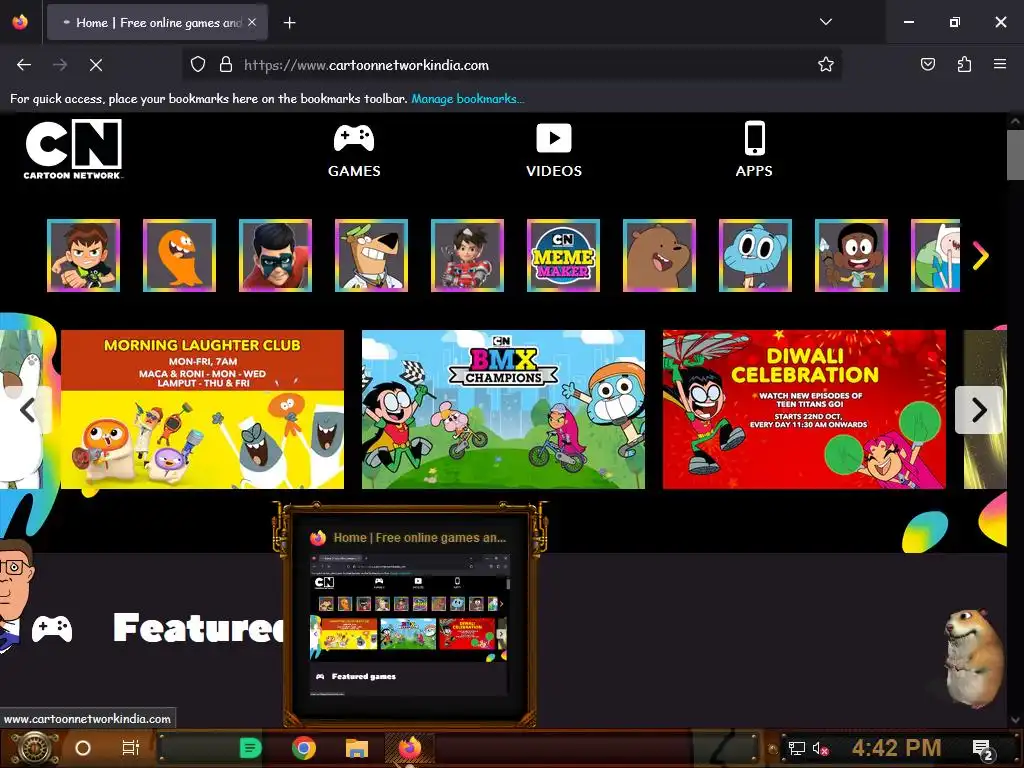Open Task View on the taskbar
1024x768 pixels.
(x=131, y=748)
